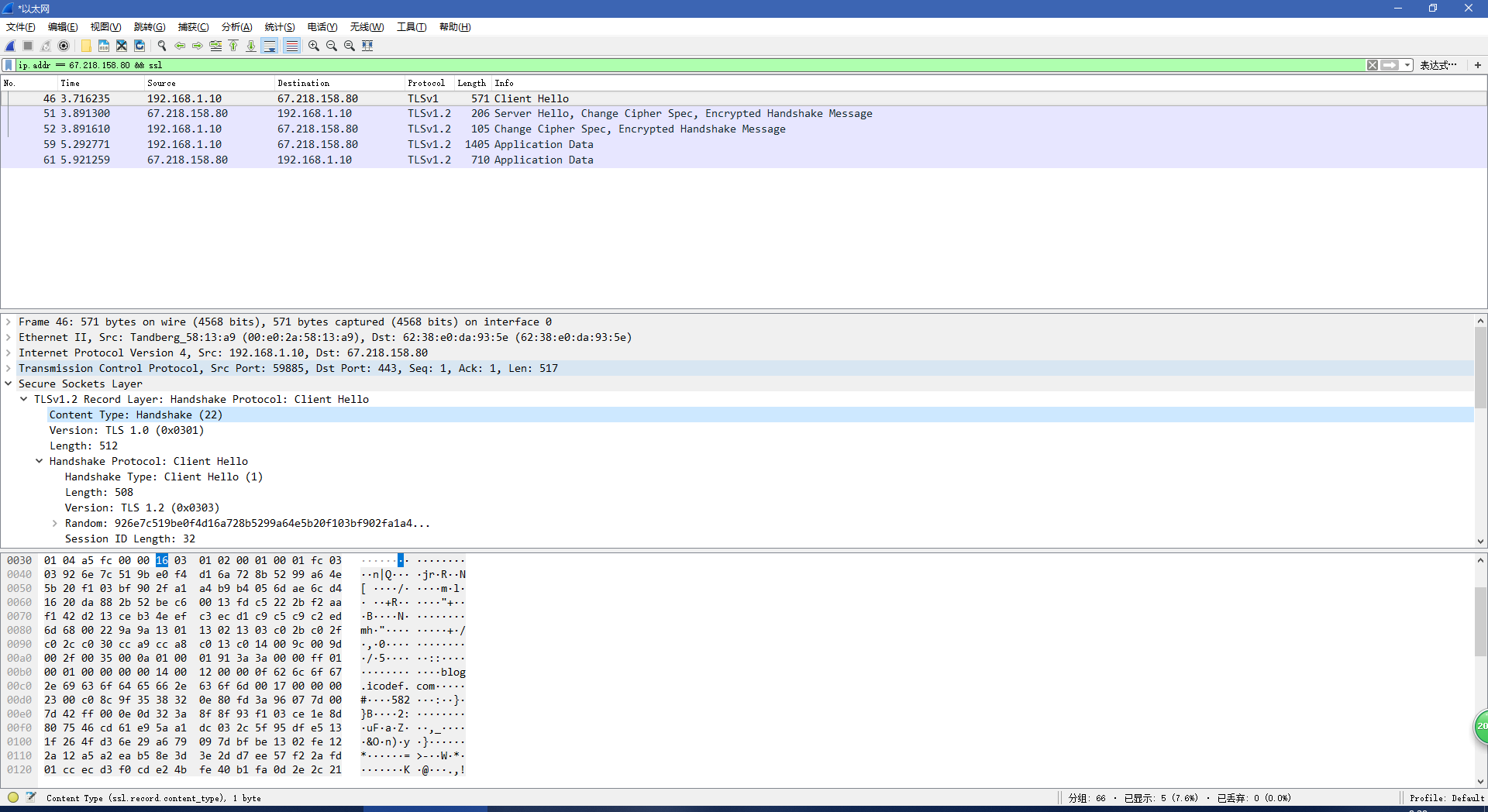Click the shark fin start capture icon
This screenshot has height=812, width=1488.
11,46
